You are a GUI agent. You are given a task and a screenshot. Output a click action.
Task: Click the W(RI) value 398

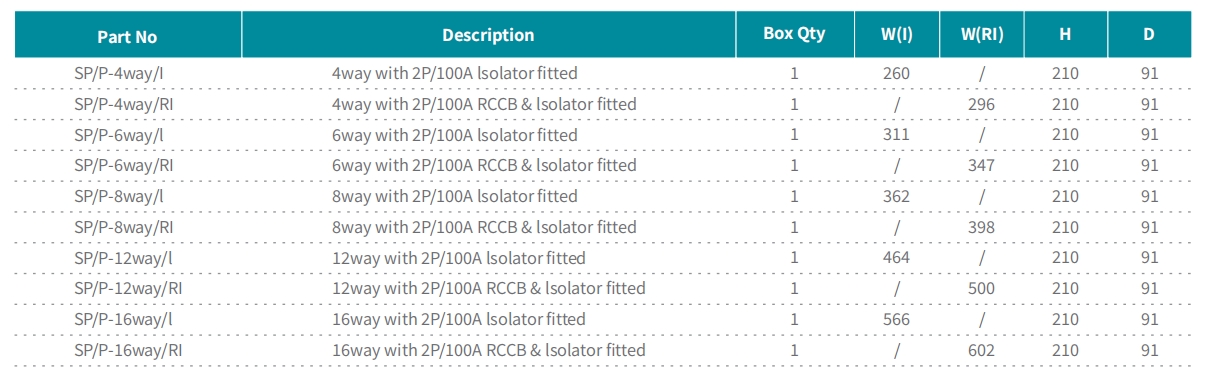(x=982, y=228)
